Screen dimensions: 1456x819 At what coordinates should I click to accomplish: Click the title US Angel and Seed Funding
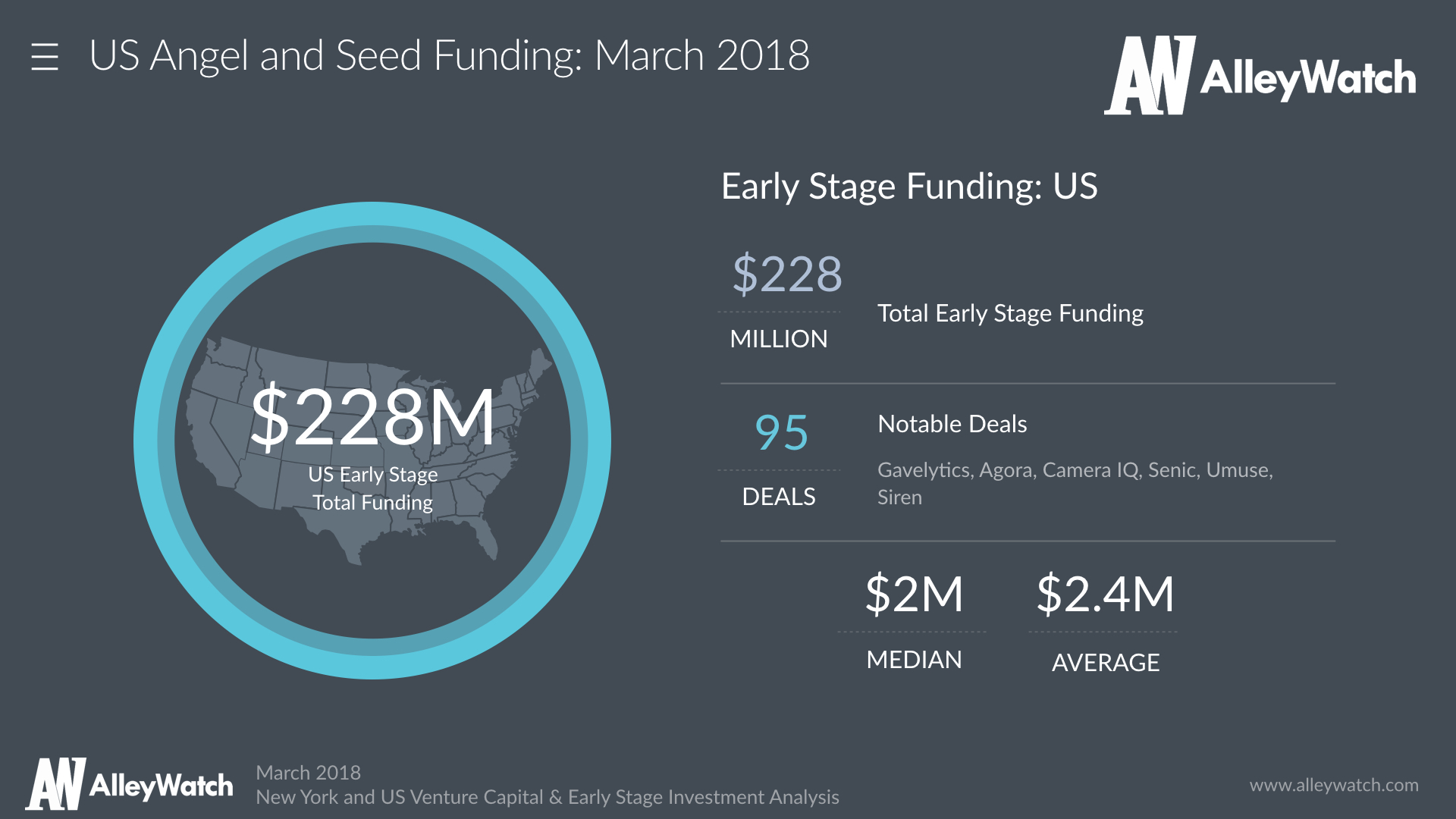pyautogui.click(x=449, y=55)
